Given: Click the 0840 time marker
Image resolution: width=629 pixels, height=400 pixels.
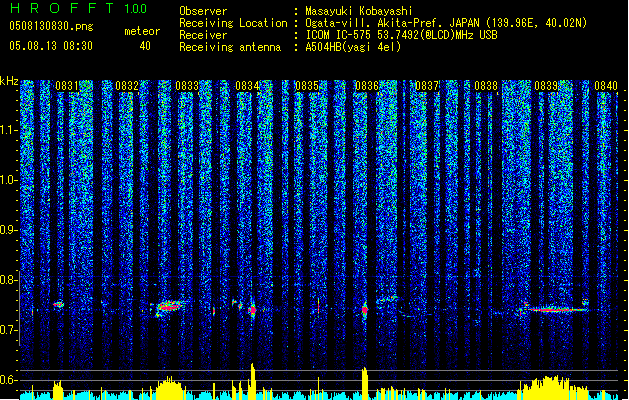Looking at the screenshot, I should click(x=606, y=86).
